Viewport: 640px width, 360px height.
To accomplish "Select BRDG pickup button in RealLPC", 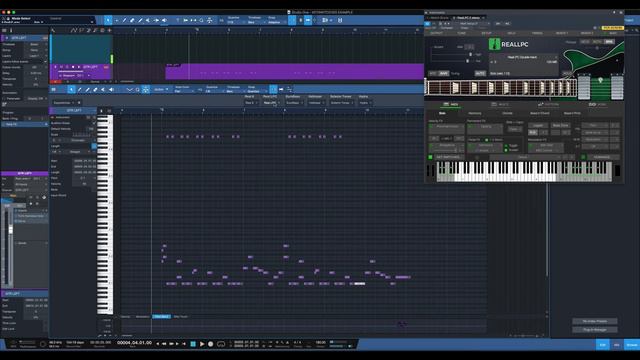I will [x=609, y=42].
